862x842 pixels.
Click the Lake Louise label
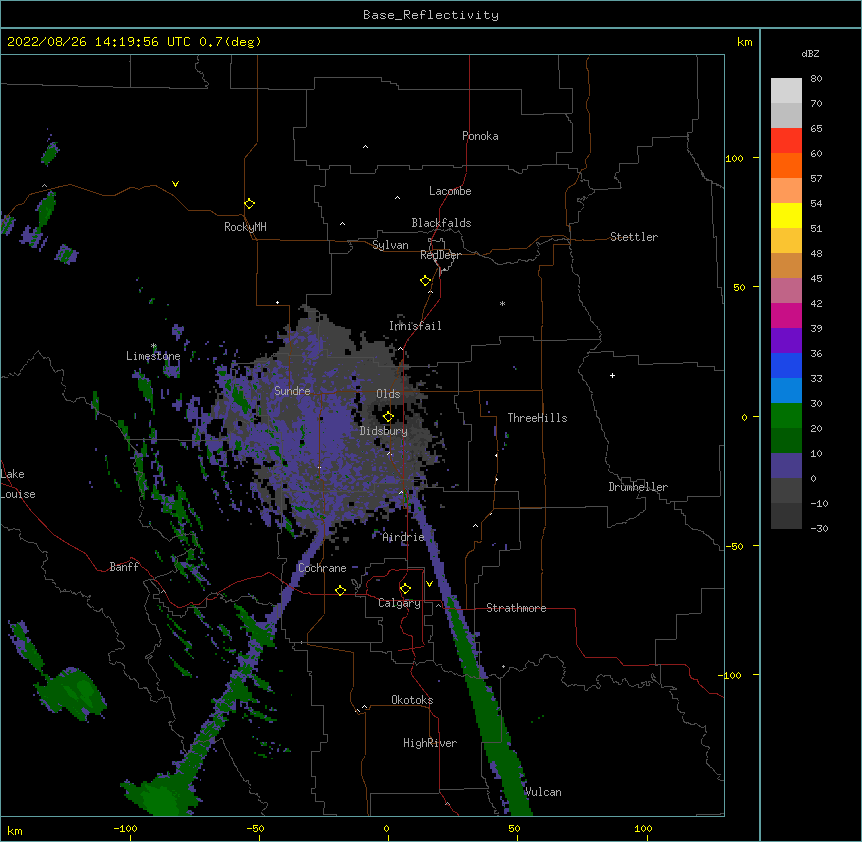[x=18, y=484]
